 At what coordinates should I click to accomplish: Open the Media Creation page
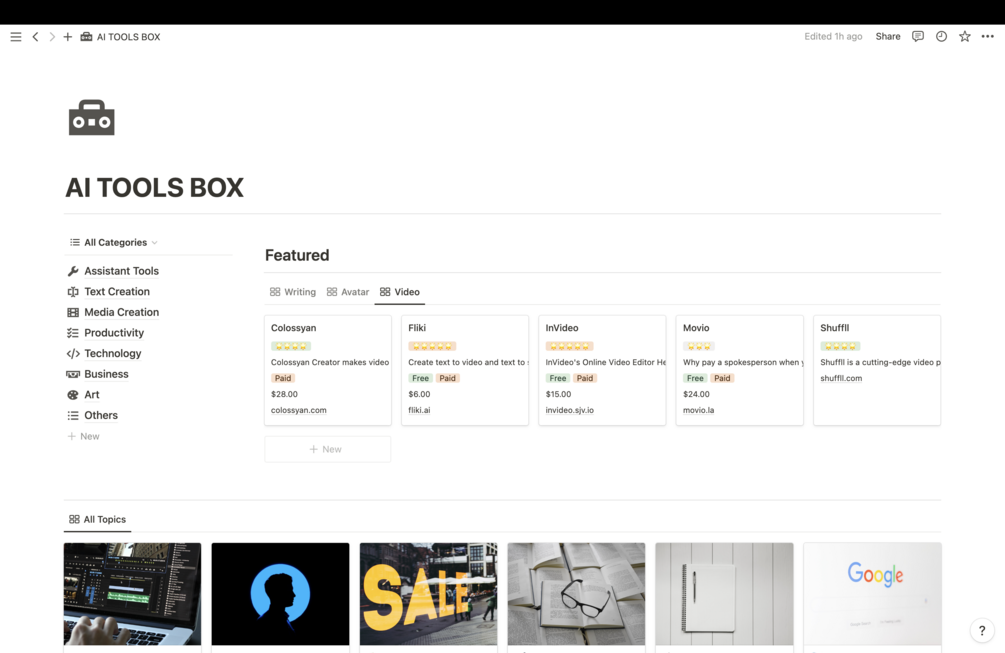tap(122, 312)
